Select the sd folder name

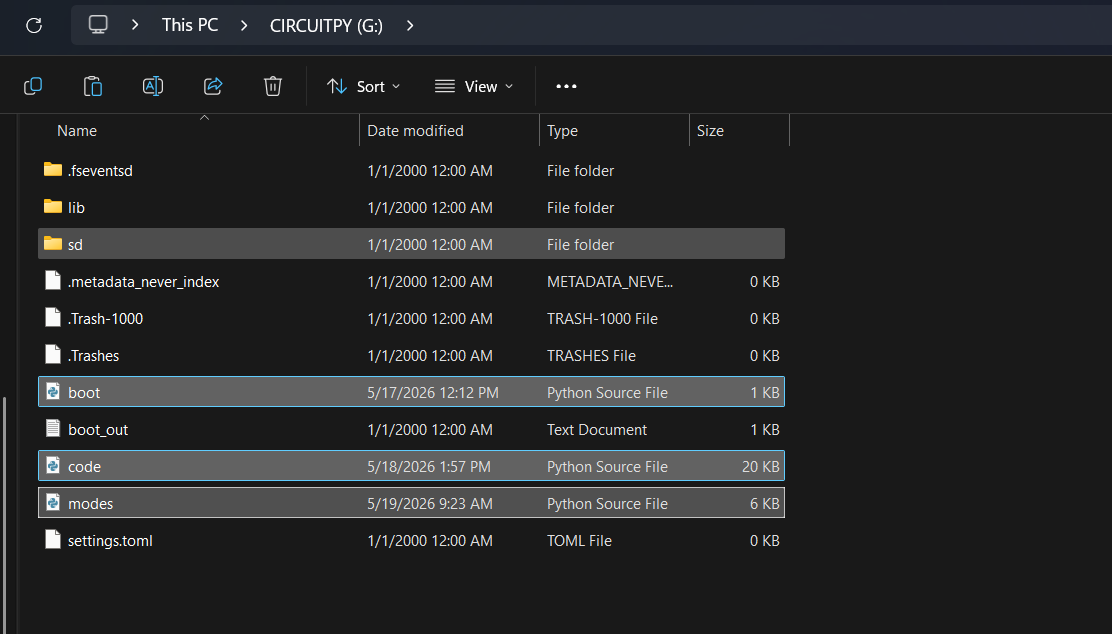point(75,245)
